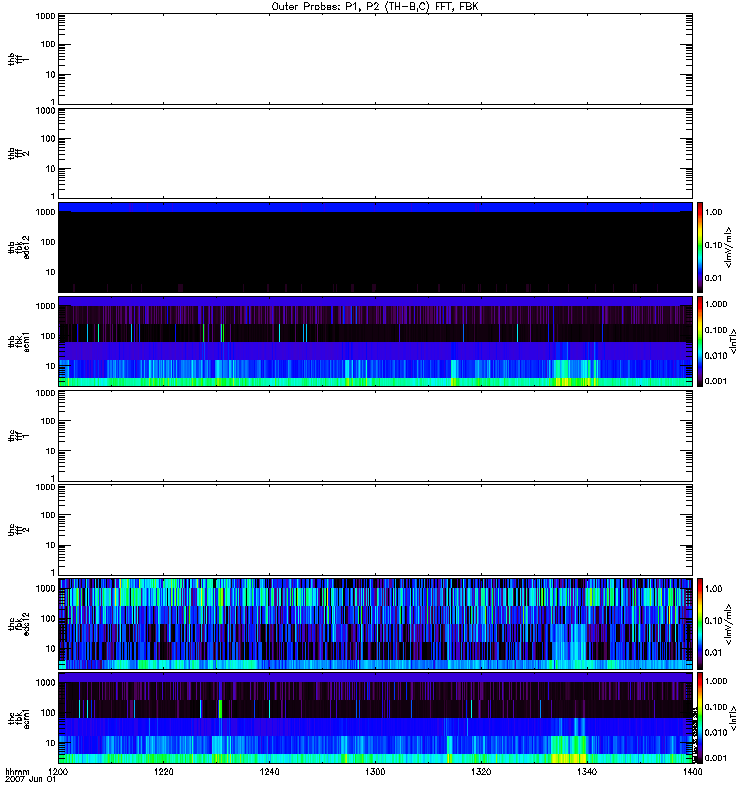Click the <|mV/m|> label beside thc edc12 colorbar

point(728,624)
